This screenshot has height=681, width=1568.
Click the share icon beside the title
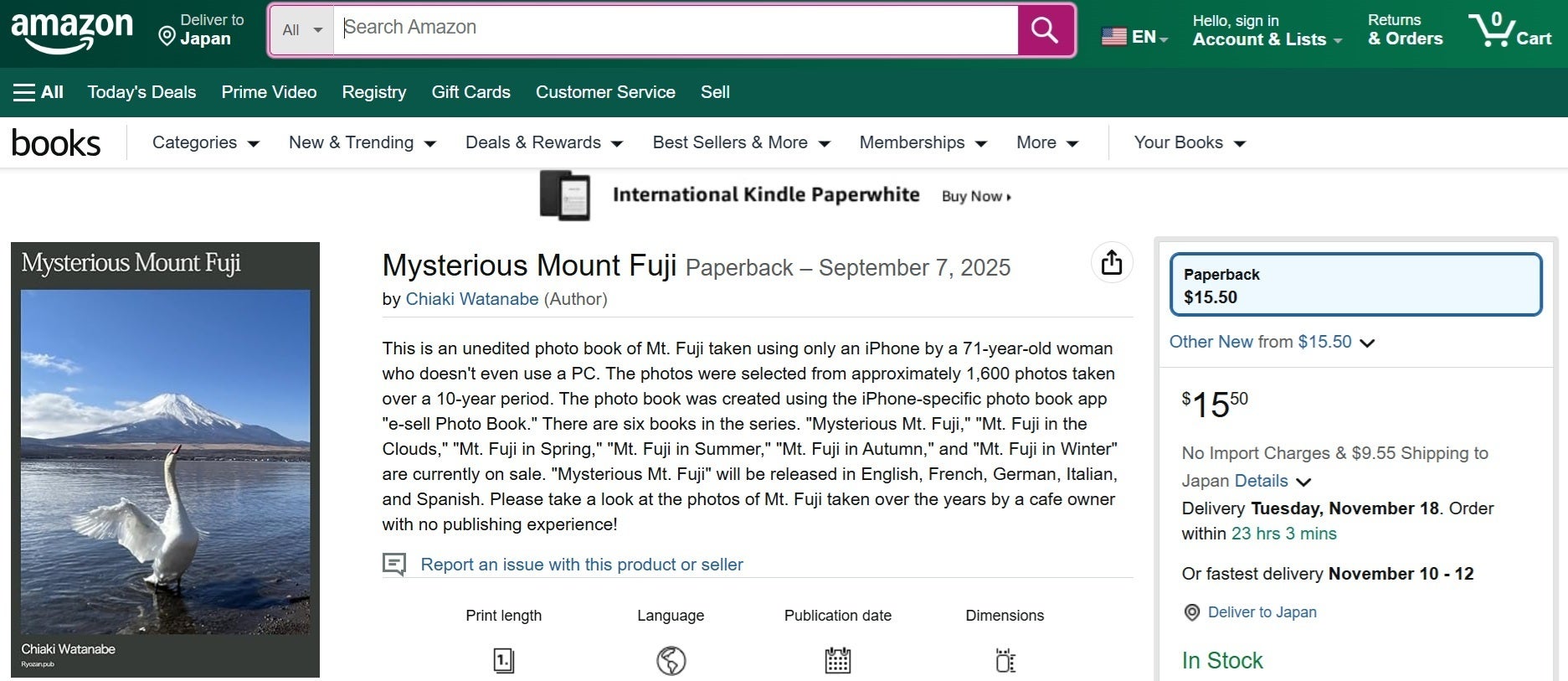point(1112,263)
